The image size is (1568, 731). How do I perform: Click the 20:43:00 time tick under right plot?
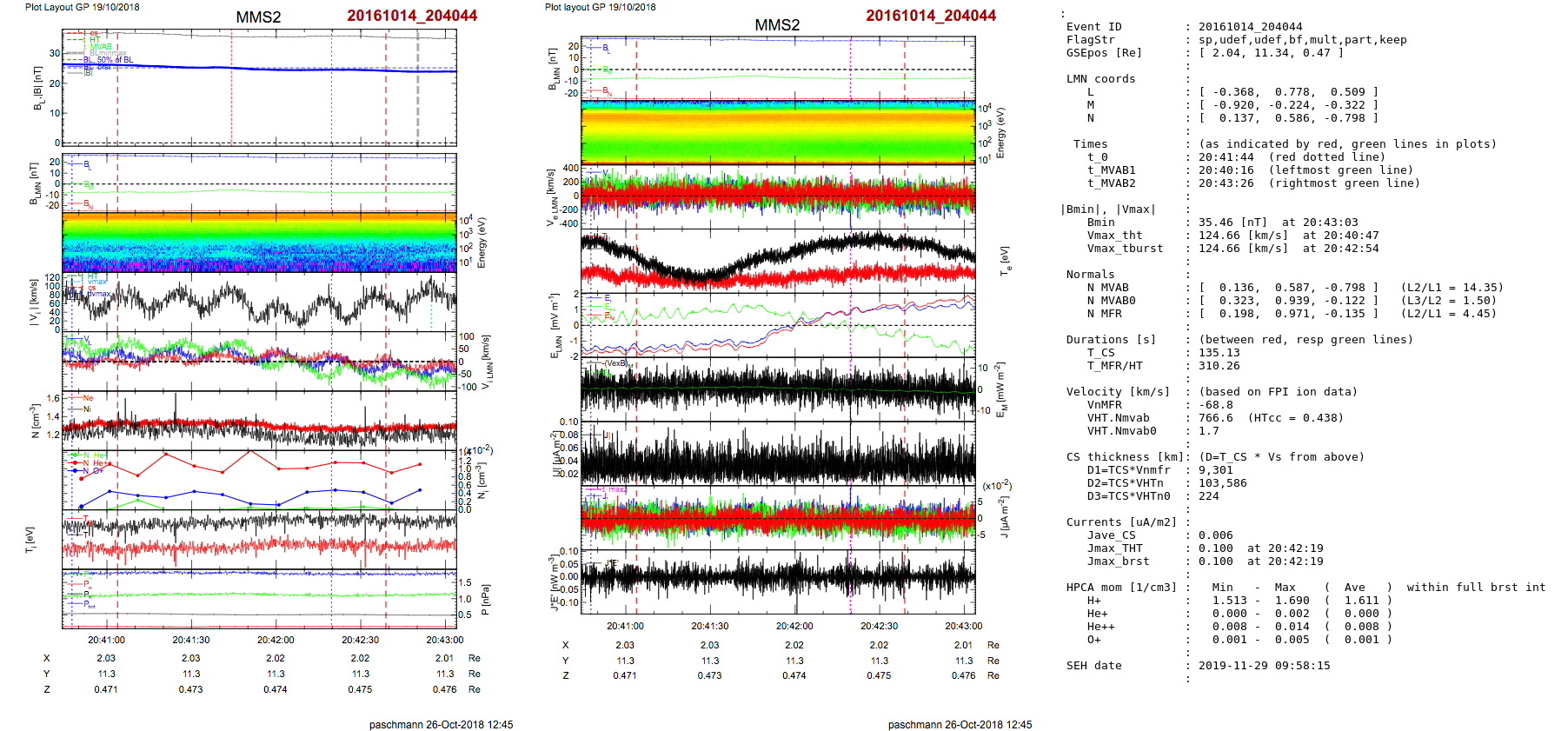point(963,626)
